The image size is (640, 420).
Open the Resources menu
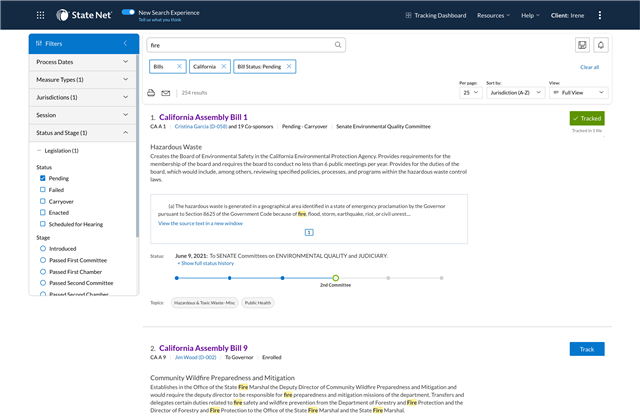493,16
